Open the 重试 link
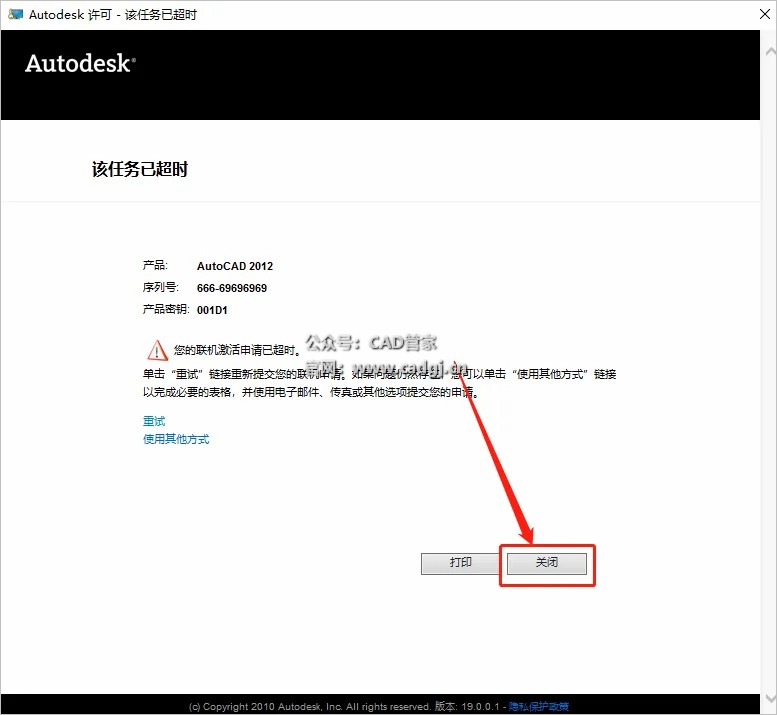This screenshot has height=715, width=777. [x=154, y=421]
